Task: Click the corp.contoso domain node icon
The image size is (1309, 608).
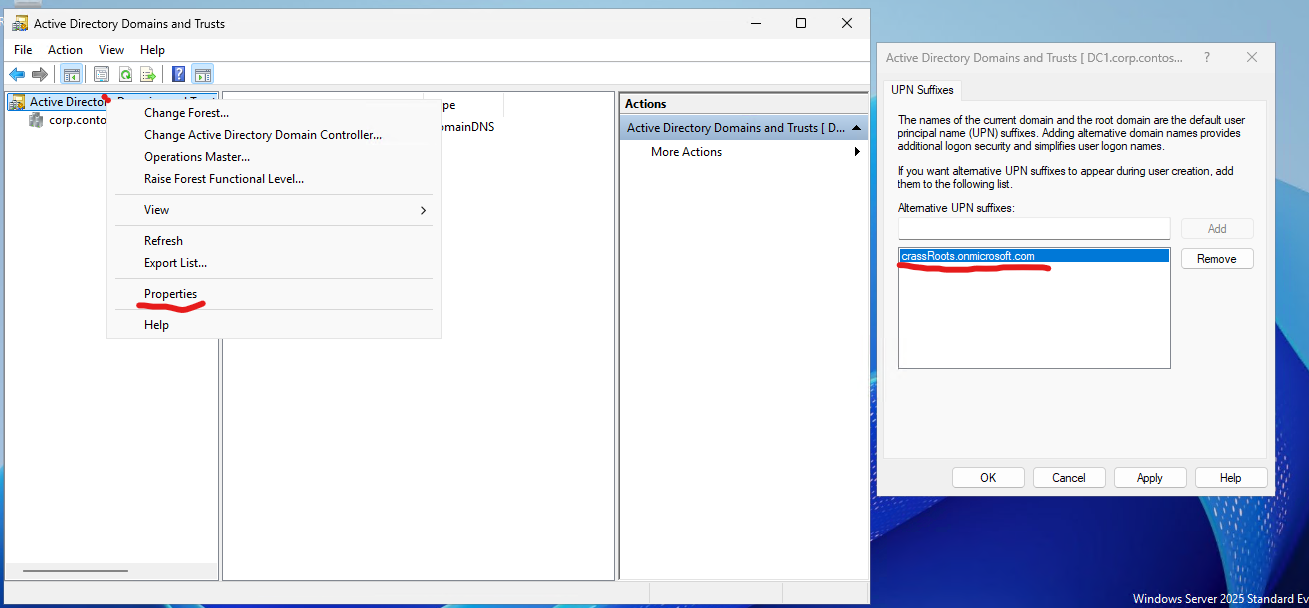Action: 38,120
